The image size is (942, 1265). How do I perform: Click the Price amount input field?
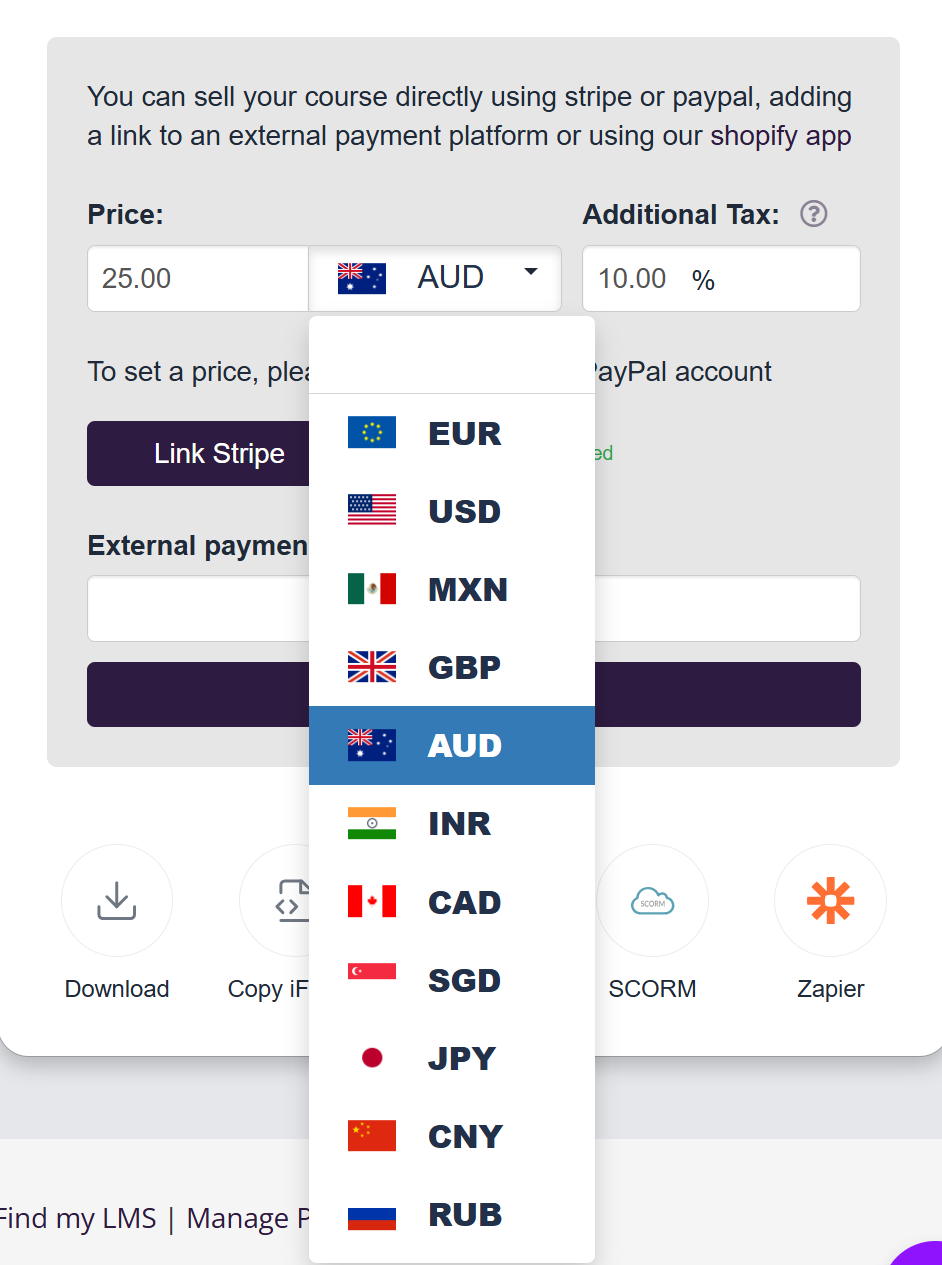[198, 278]
